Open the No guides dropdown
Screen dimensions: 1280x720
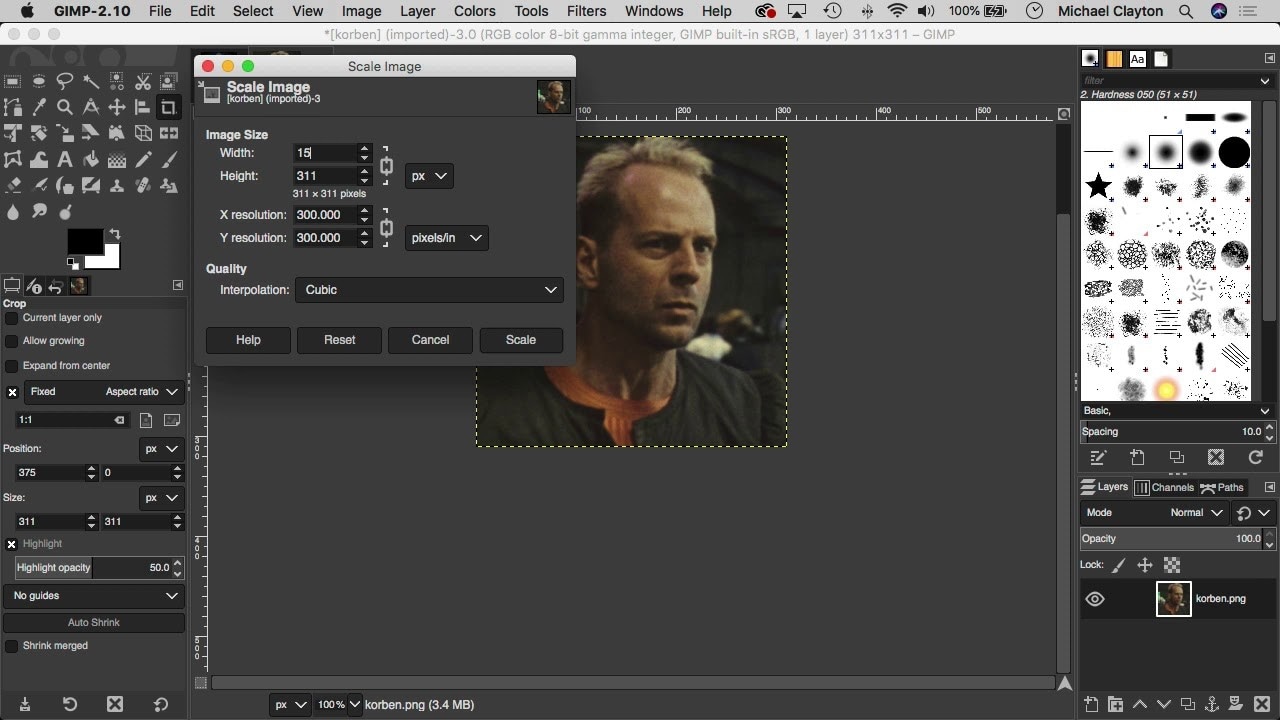tap(93, 596)
